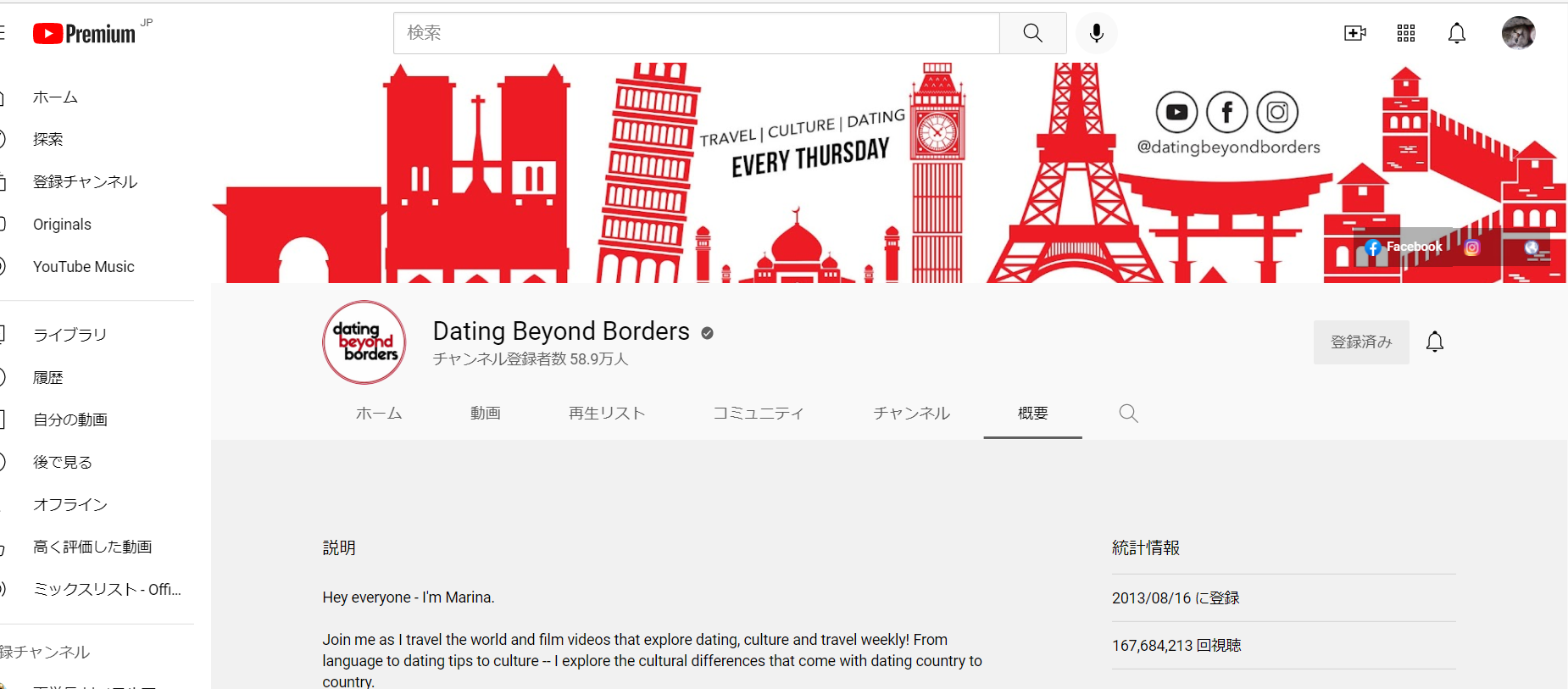The width and height of the screenshot is (1568, 689).
Task: Switch to the ホーム channel tab
Action: tap(379, 413)
